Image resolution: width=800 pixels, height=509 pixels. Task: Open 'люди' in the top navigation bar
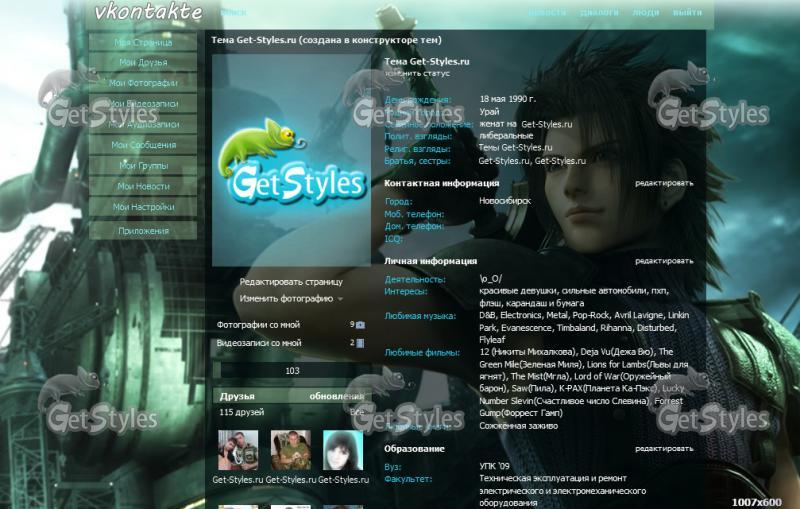click(646, 13)
